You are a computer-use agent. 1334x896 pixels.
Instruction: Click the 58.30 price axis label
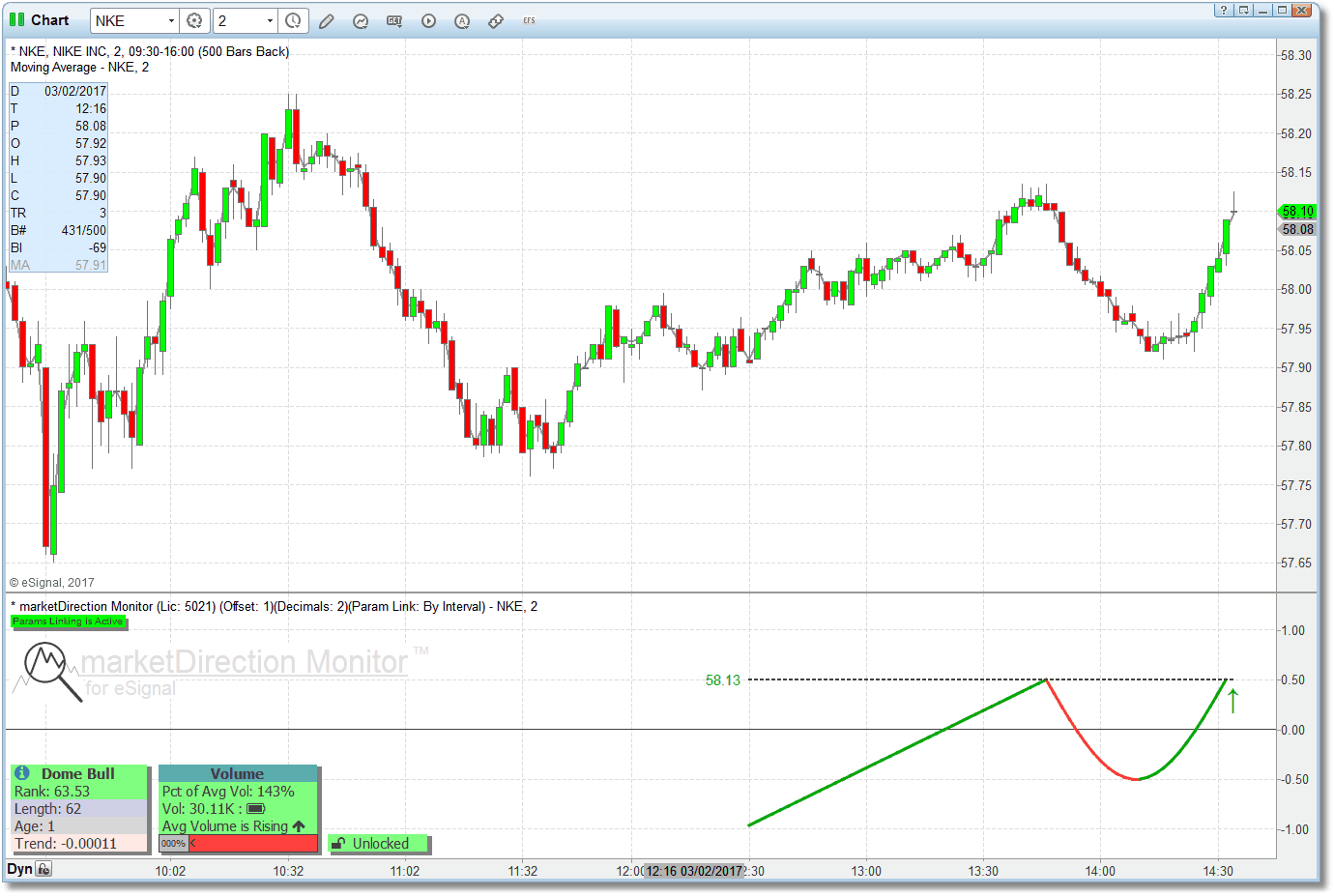click(x=1296, y=55)
